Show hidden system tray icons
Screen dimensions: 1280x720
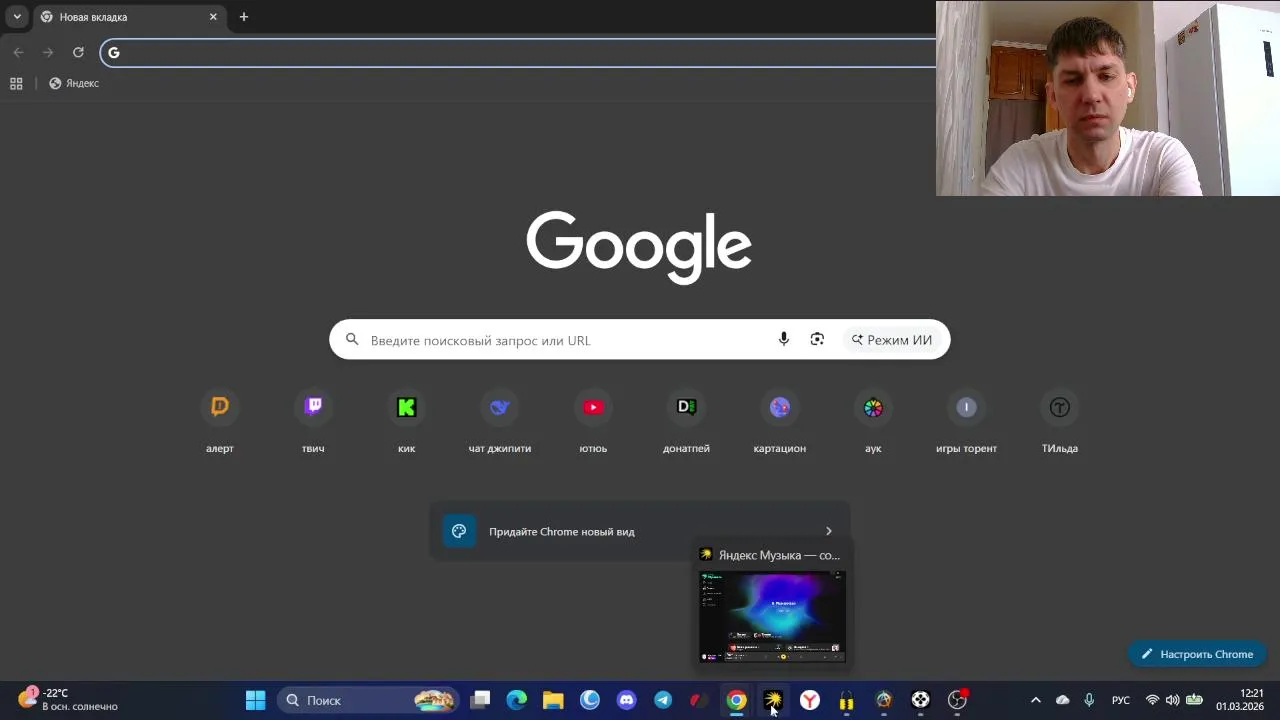(x=1035, y=700)
